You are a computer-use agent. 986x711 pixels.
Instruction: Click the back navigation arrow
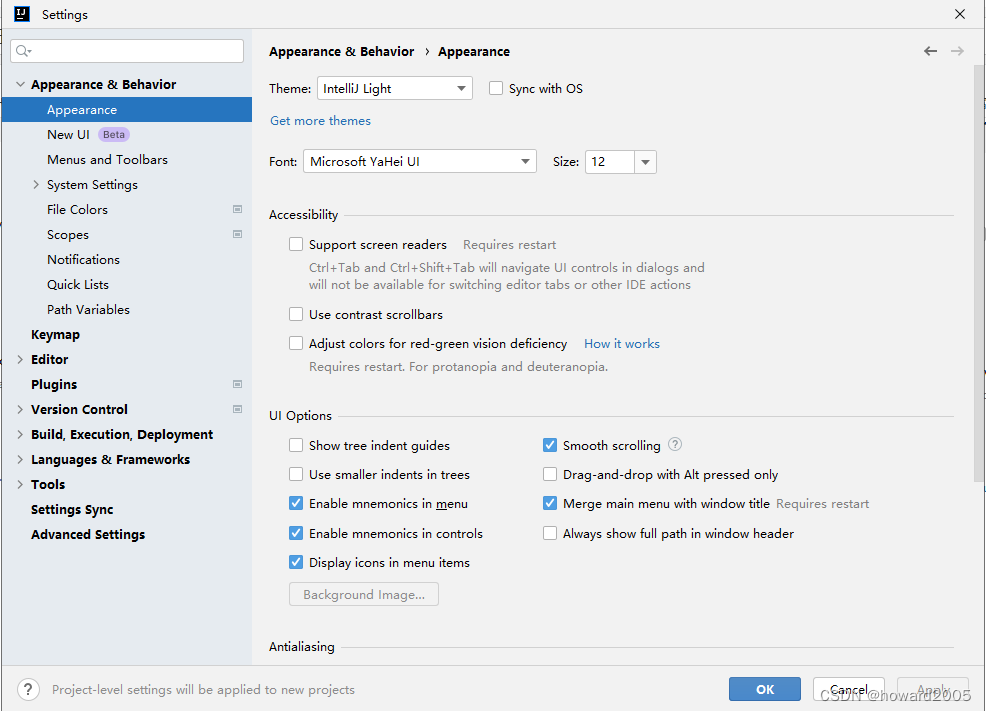point(930,51)
